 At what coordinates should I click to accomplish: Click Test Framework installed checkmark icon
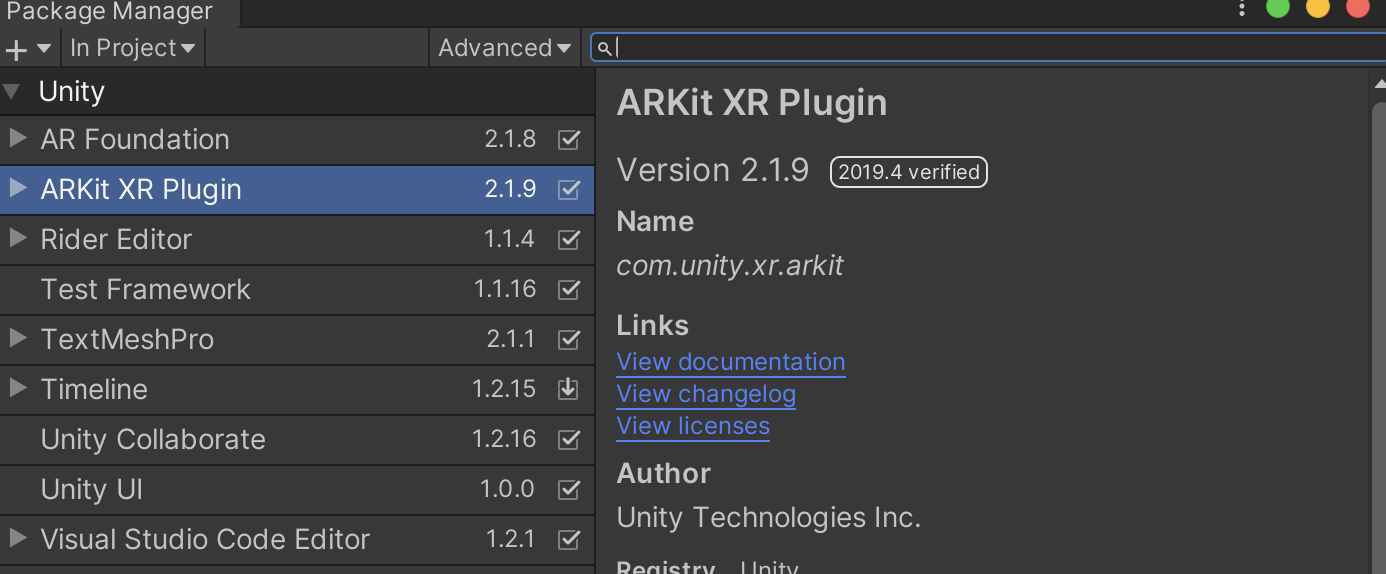click(569, 289)
